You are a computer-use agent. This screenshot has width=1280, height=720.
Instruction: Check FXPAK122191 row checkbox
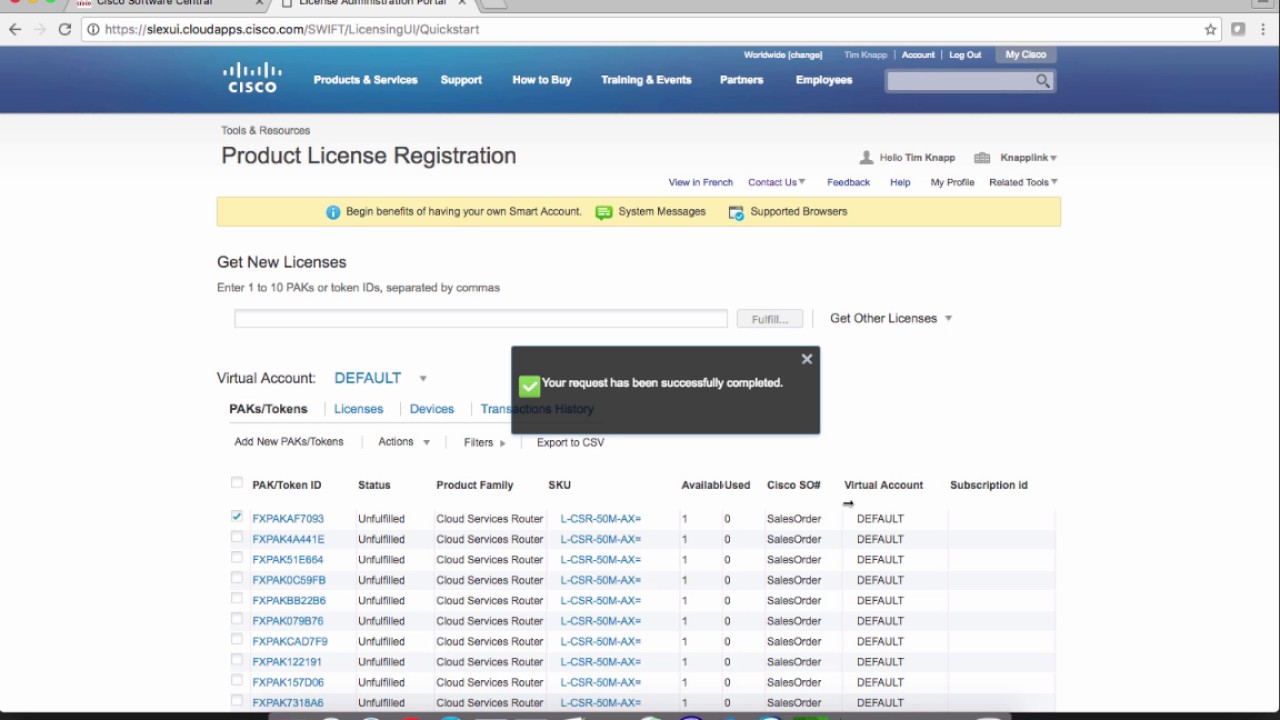pyautogui.click(x=237, y=660)
